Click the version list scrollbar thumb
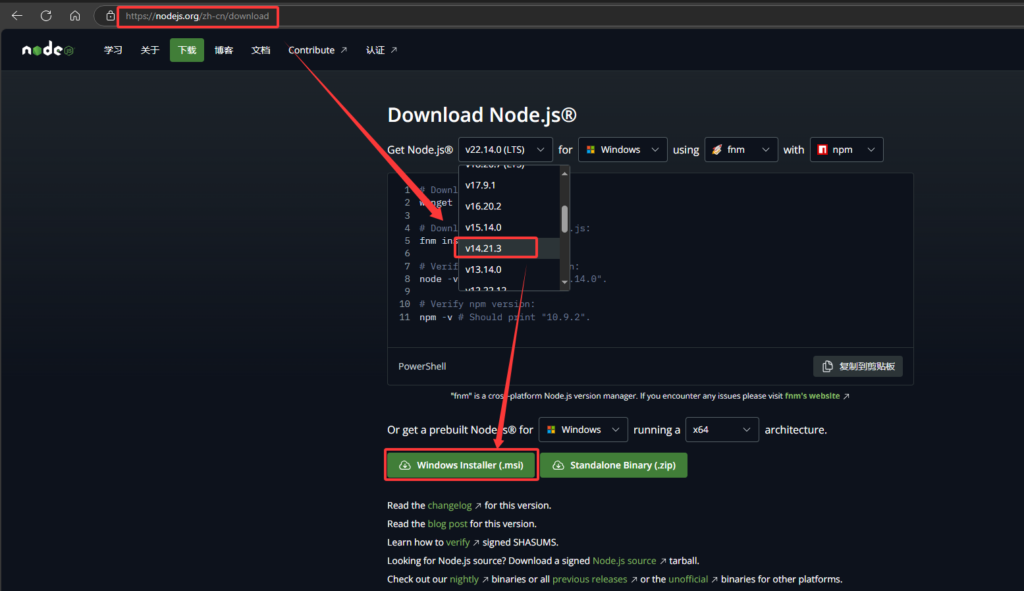The width and height of the screenshot is (1024, 591). pos(564,219)
